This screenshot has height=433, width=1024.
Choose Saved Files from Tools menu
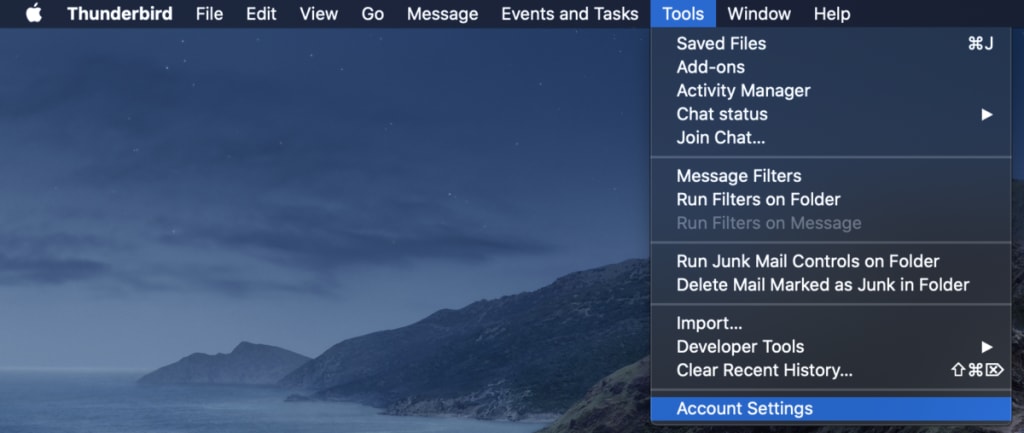[831, 44]
